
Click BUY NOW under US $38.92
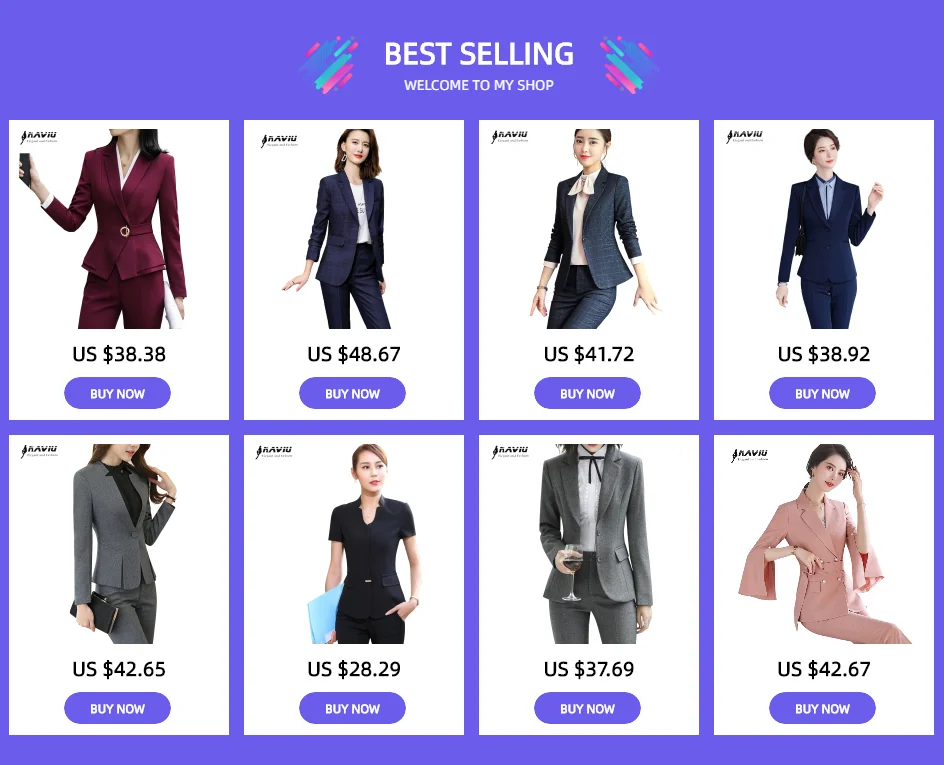(x=822, y=393)
